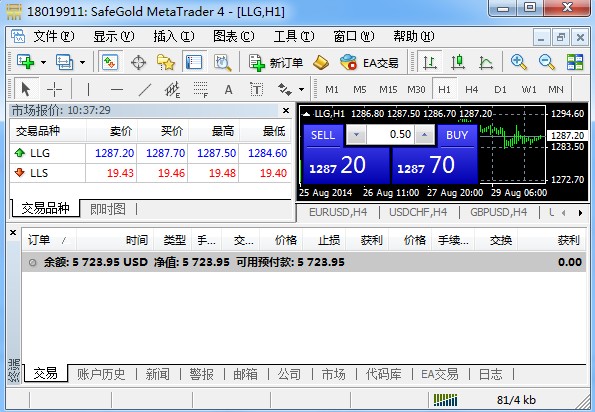Open the New Chart dropdown arrow
The image size is (595, 412).
(43, 62)
